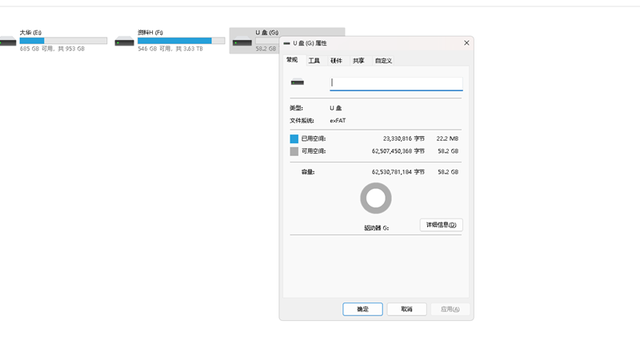The width and height of the screenshot is (640, 361).
Task: Close the U 盘 (G:) properties dialog
Action: click(467, 43)
